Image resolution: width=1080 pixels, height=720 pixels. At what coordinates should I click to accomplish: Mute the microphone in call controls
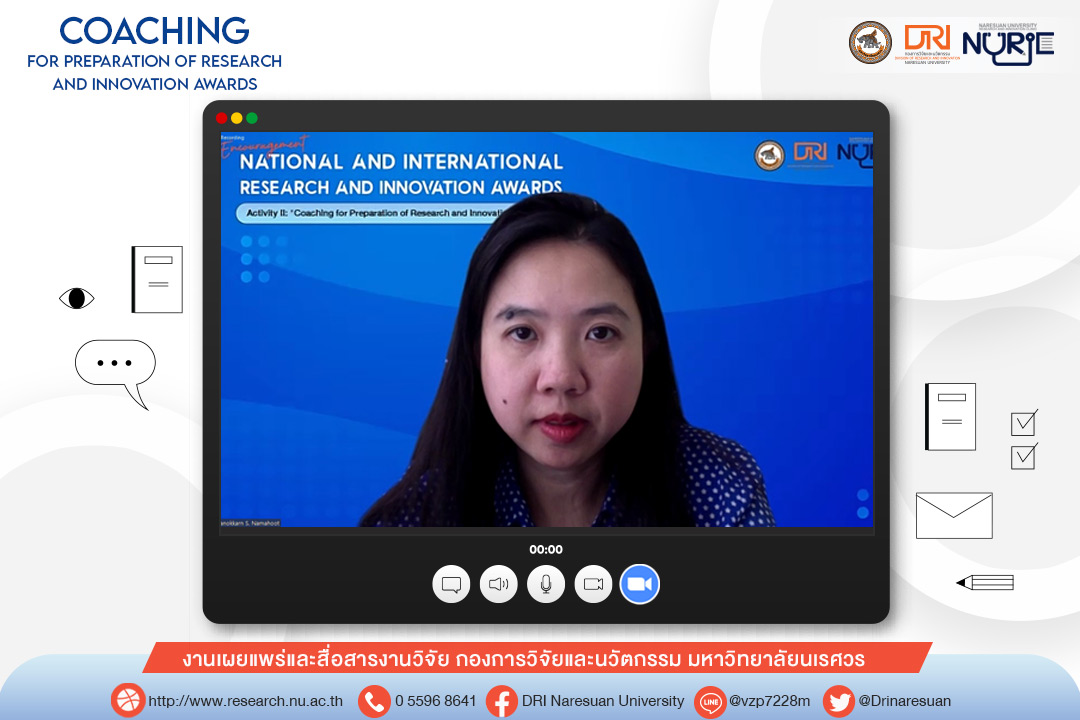546,584
